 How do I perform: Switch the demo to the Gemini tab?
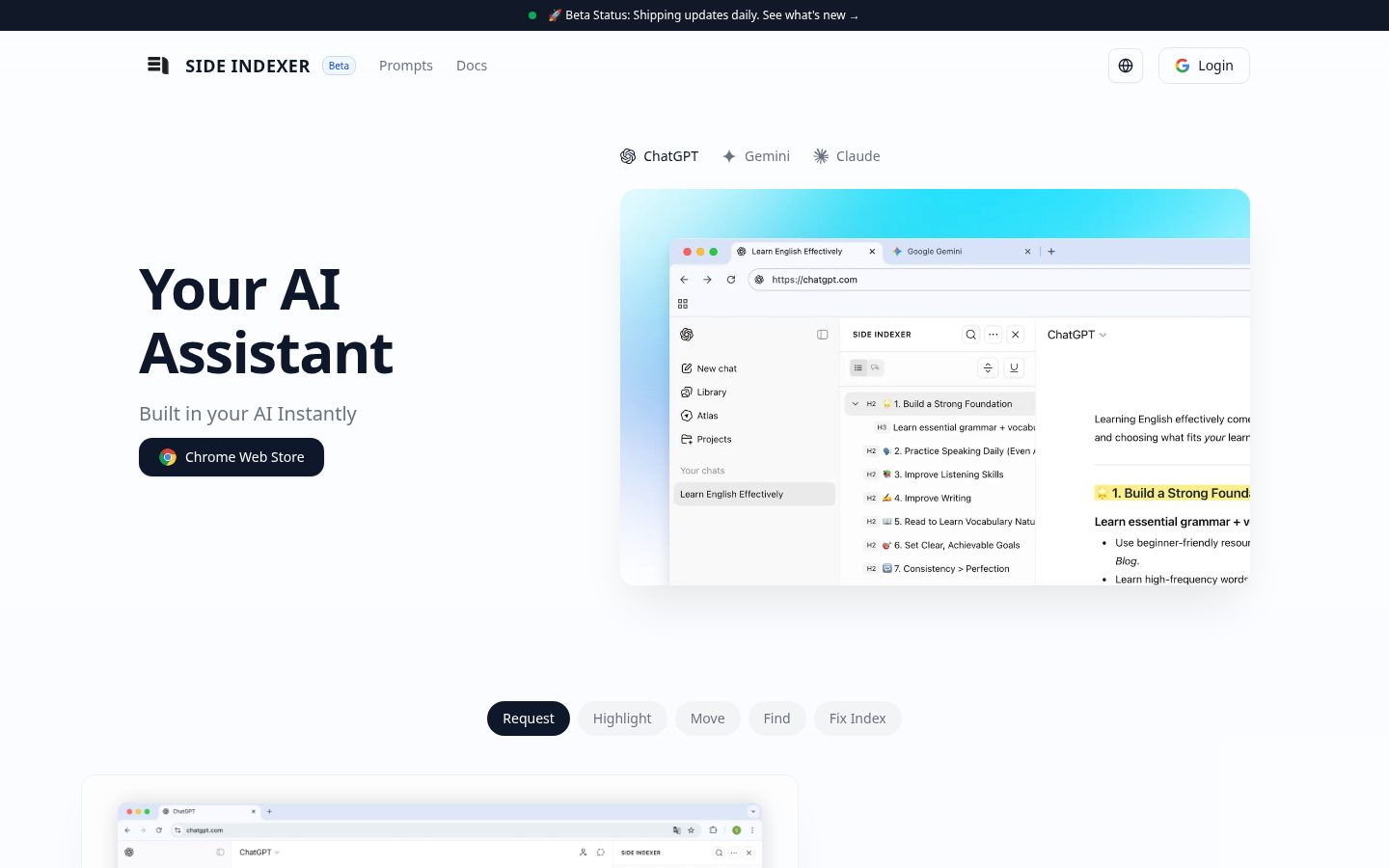click(x=756, y=156)
